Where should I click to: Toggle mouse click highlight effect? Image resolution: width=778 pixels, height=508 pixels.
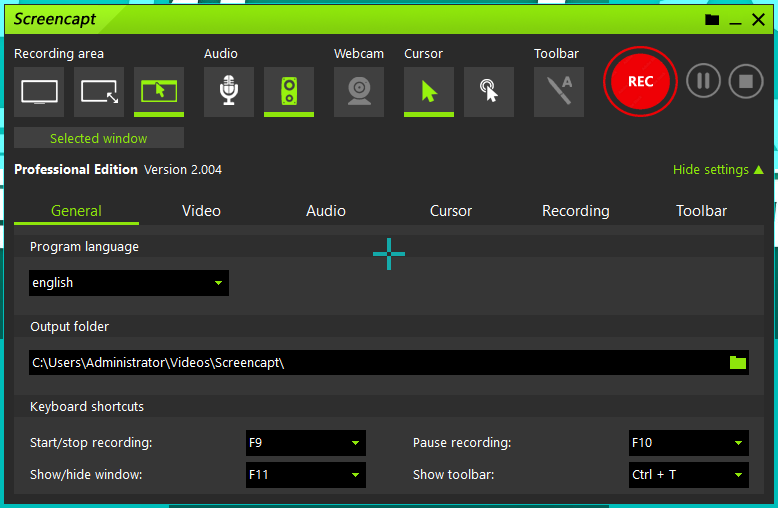tap(489, 92)
